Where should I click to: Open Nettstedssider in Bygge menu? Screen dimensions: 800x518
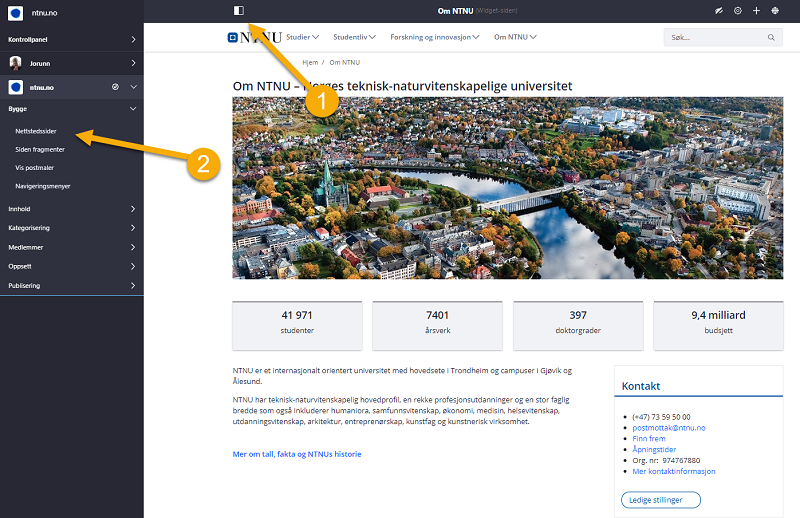pyautogui.click(x=36, y=131)
